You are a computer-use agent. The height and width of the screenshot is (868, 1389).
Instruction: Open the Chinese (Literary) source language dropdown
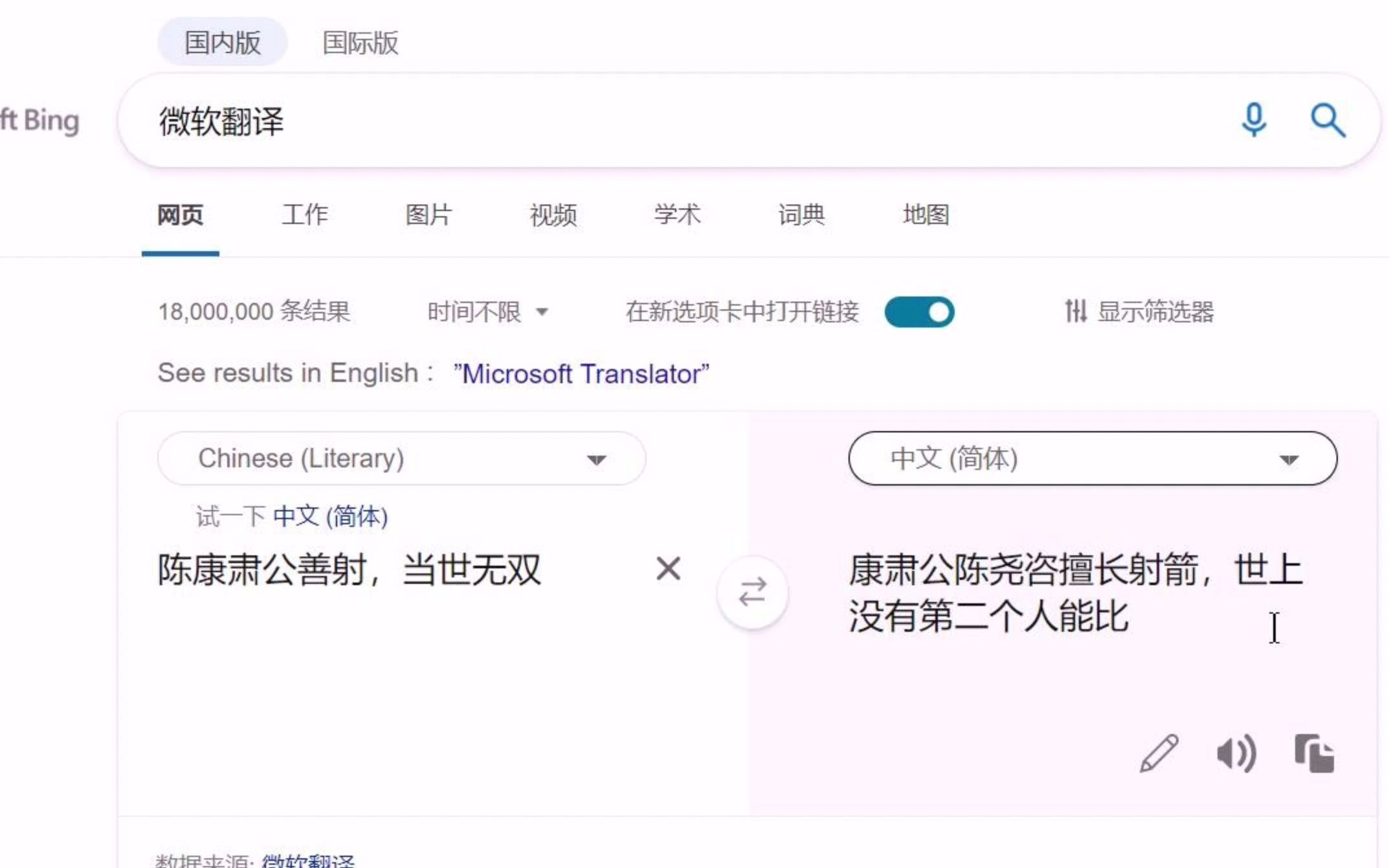tap(401, 458)
